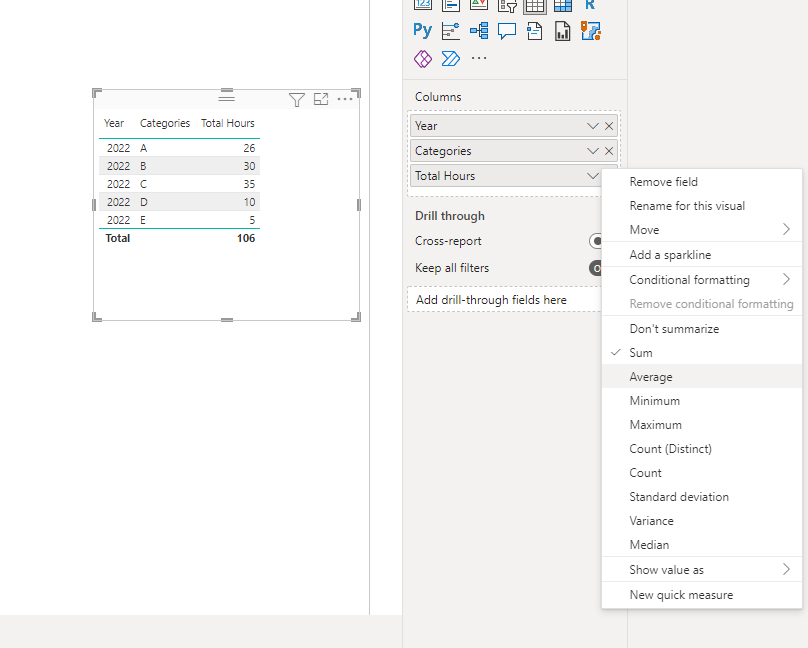This screenshot has height=648, width=808.
Task: Click the drag handle atop the table visual
Action: 226,97
